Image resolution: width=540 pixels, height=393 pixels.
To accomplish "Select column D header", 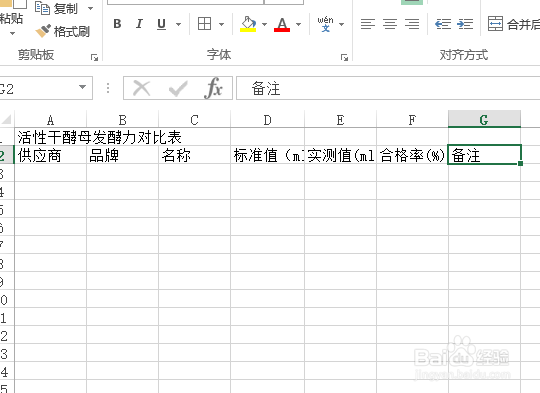I will click(268, 120).
